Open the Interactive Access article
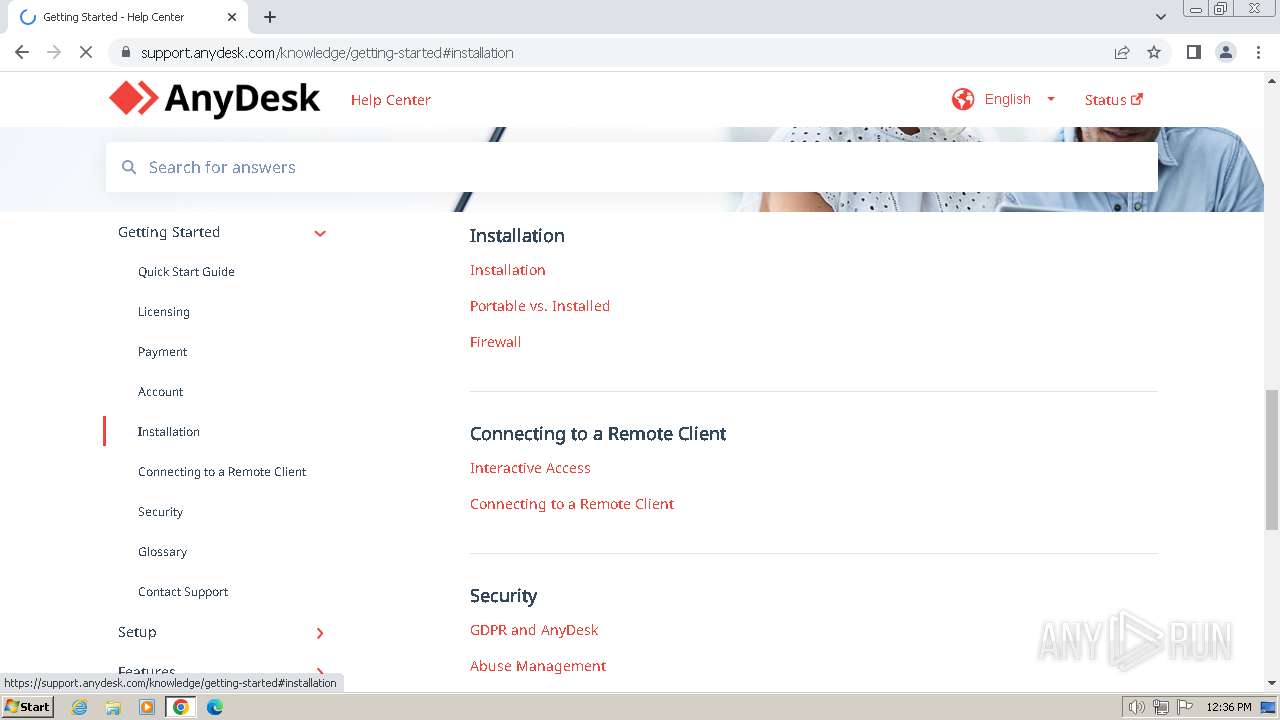The width and height of the screenshot is (1280, 720). pos(530,468)
